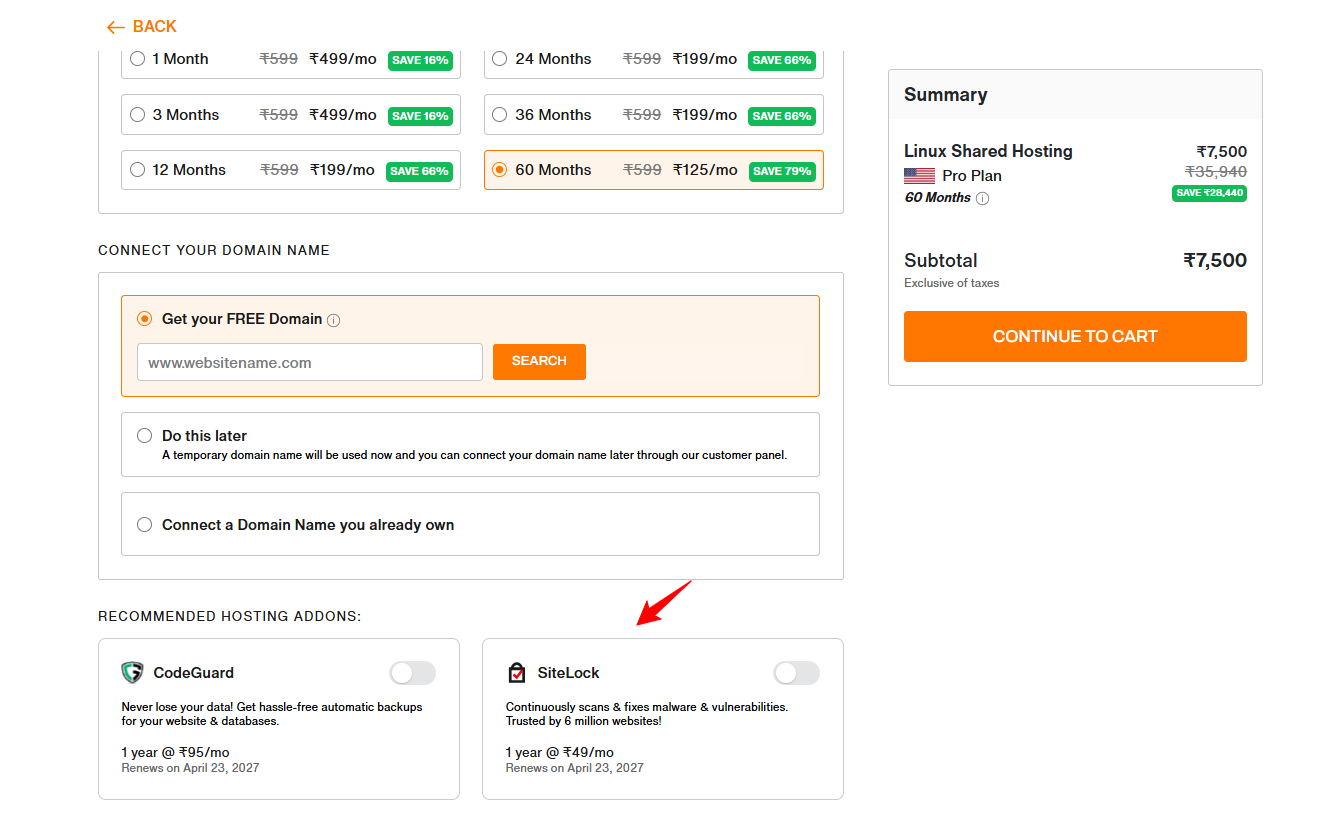
Task: Focus the www.websitename.com domain field
Action: tap(310, 362)
